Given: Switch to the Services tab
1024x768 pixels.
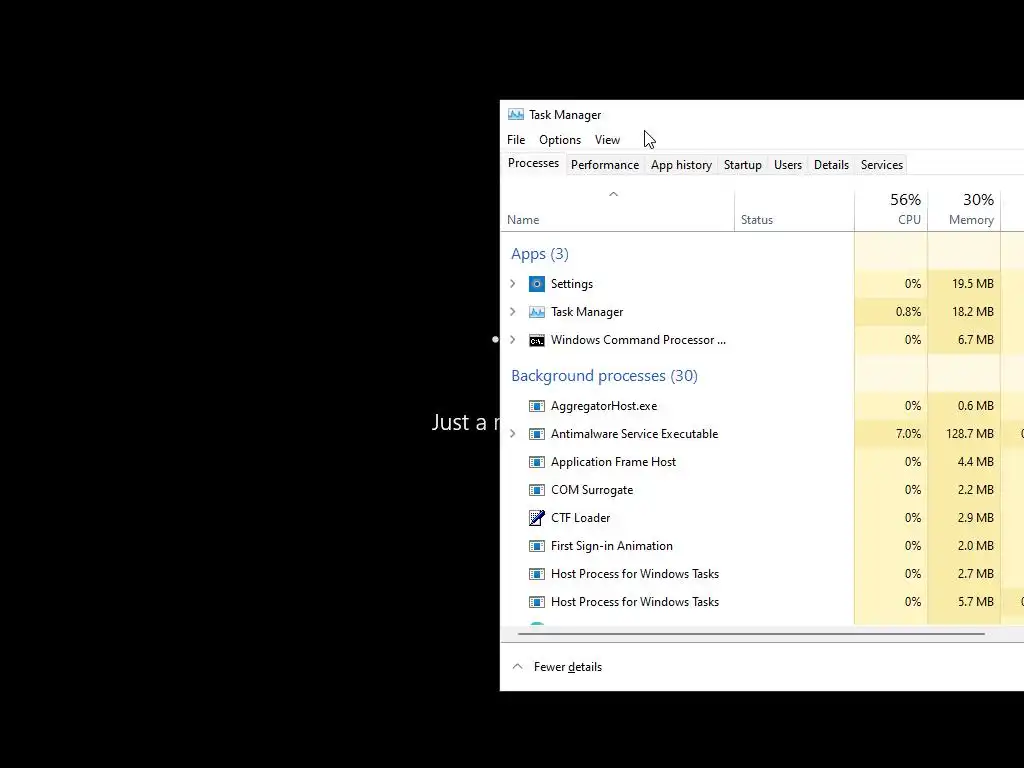Looking at the screenshot, I should [x=882, y=165].
